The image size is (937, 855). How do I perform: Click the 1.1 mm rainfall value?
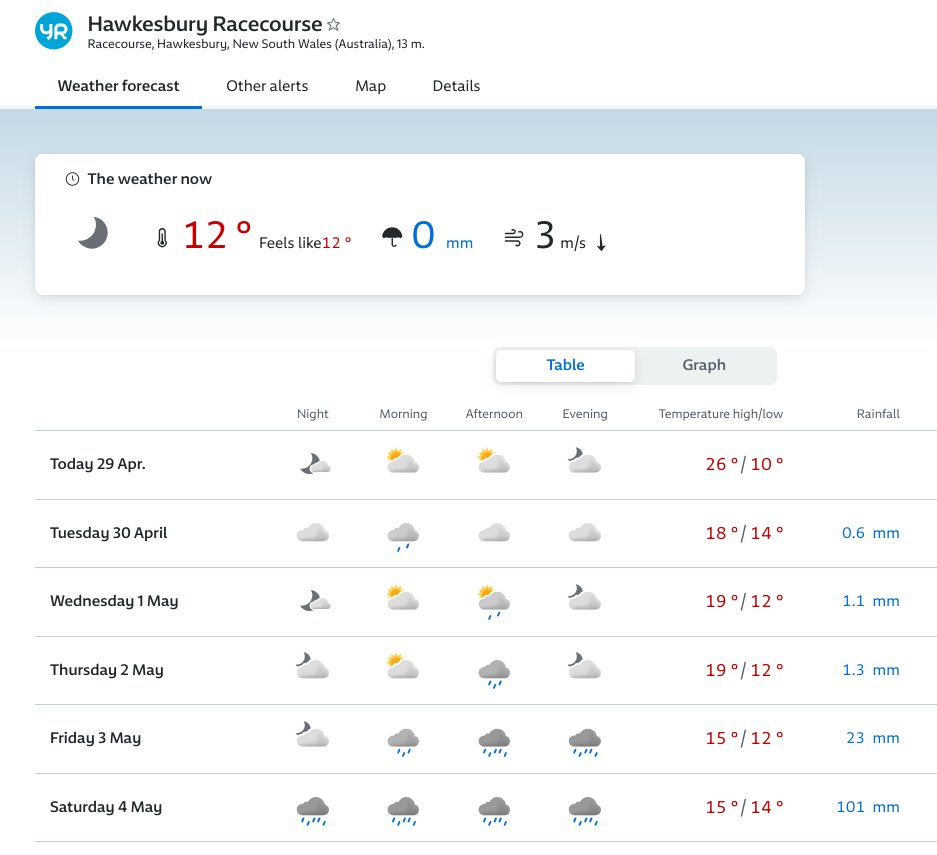(x=871, y=601)
